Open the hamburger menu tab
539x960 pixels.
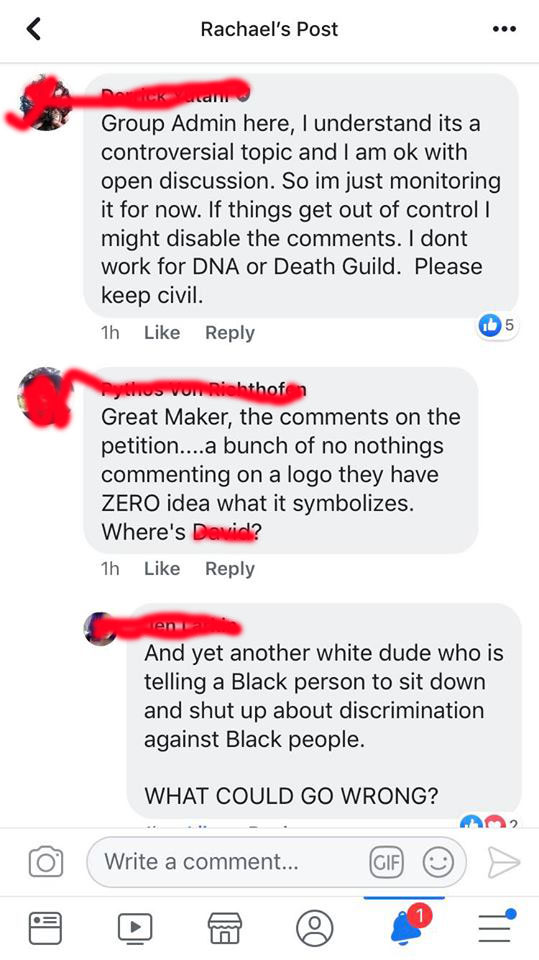(496, 926)
